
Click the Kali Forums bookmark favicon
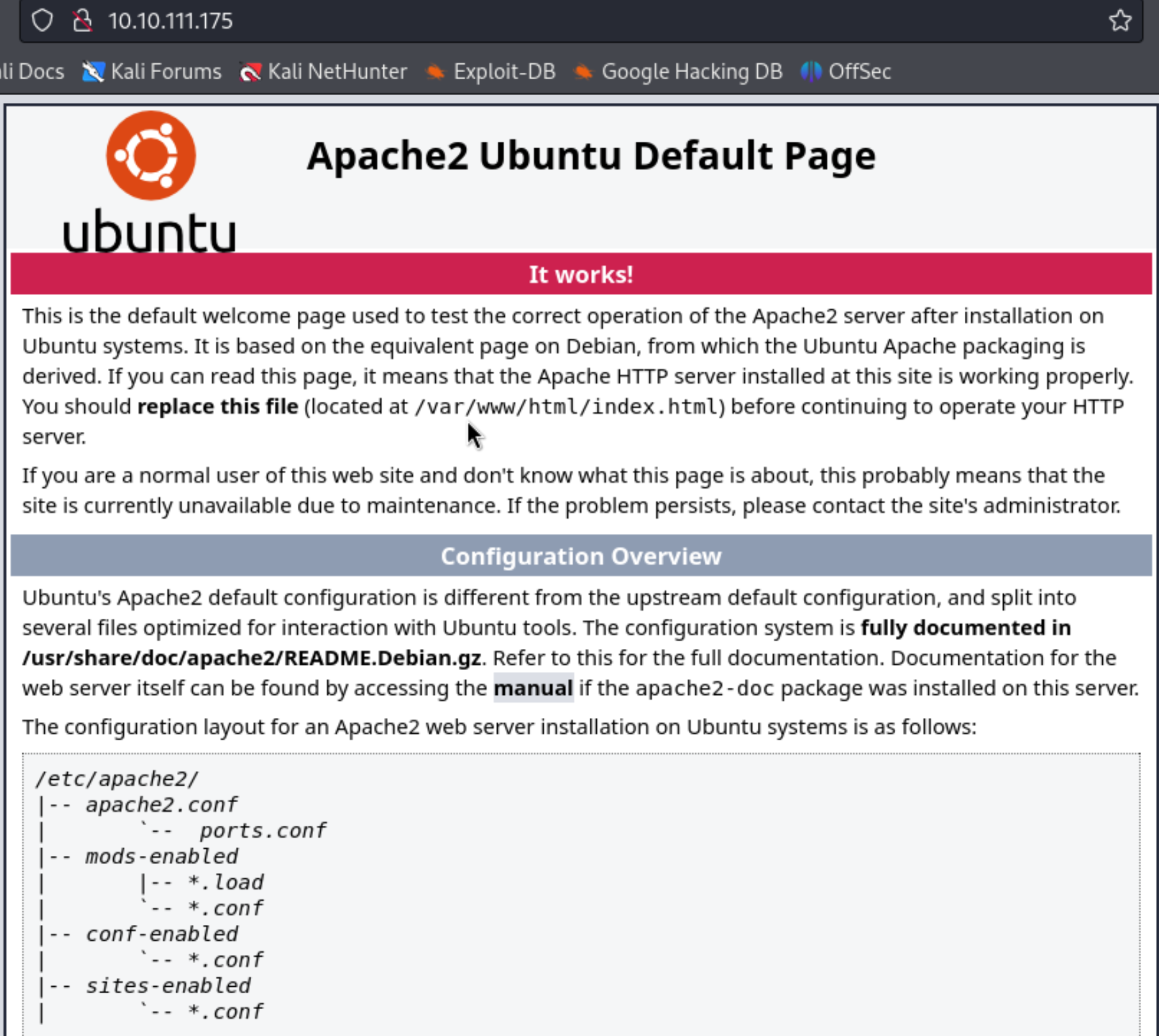click(93, 72)
